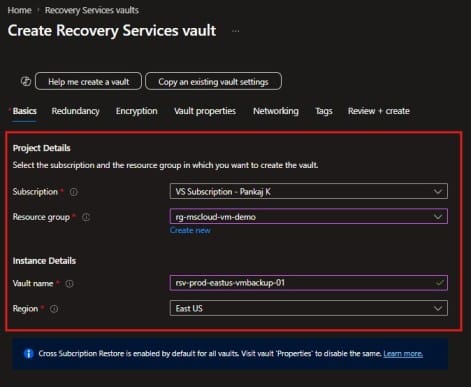Go to the Networking tab
The width and height of the screenshot is (471, 387).
point(276,111)
